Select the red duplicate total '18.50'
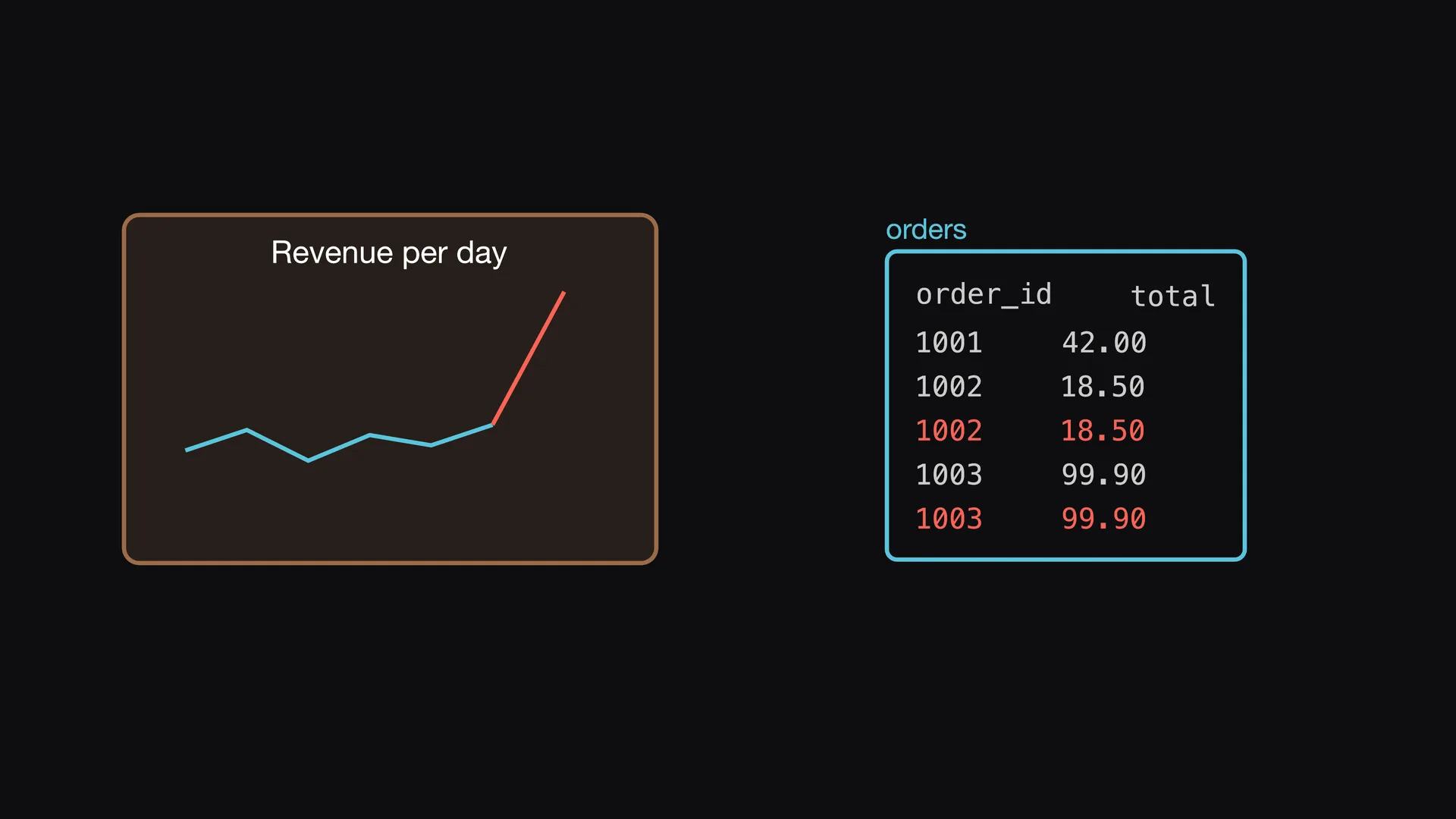 (x=1103, y=431)
